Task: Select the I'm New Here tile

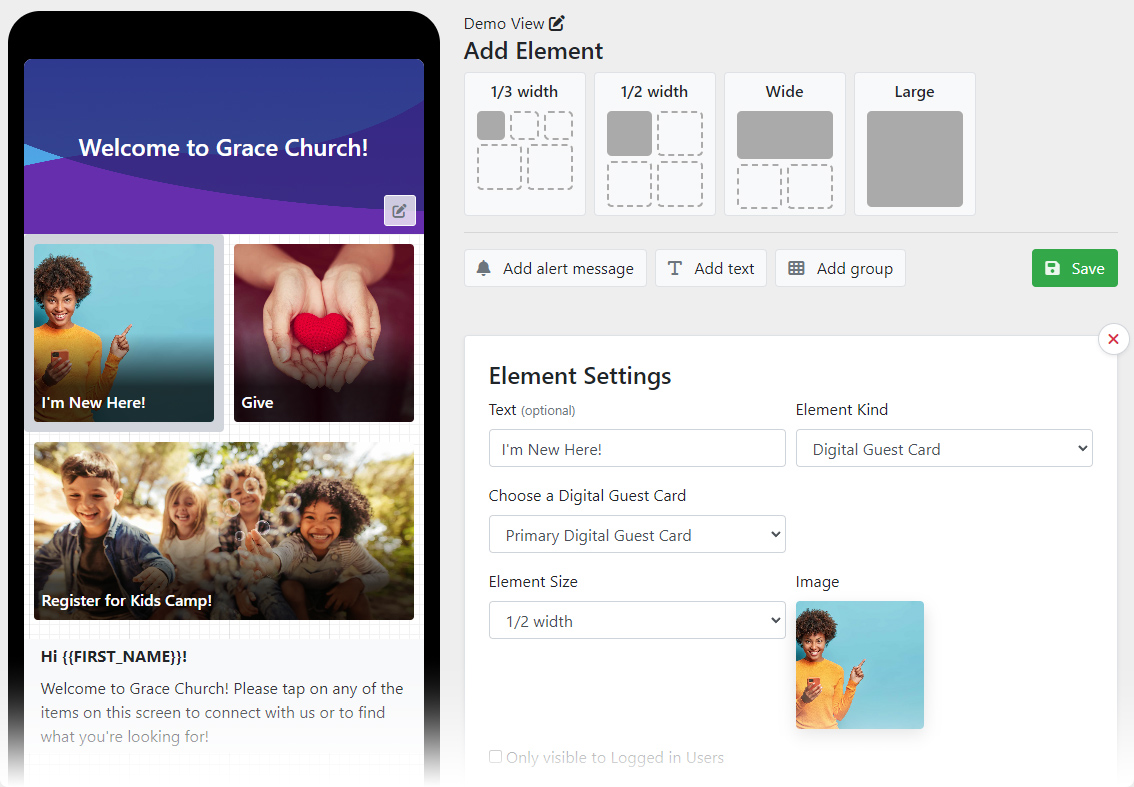Action: coord(124,333)
